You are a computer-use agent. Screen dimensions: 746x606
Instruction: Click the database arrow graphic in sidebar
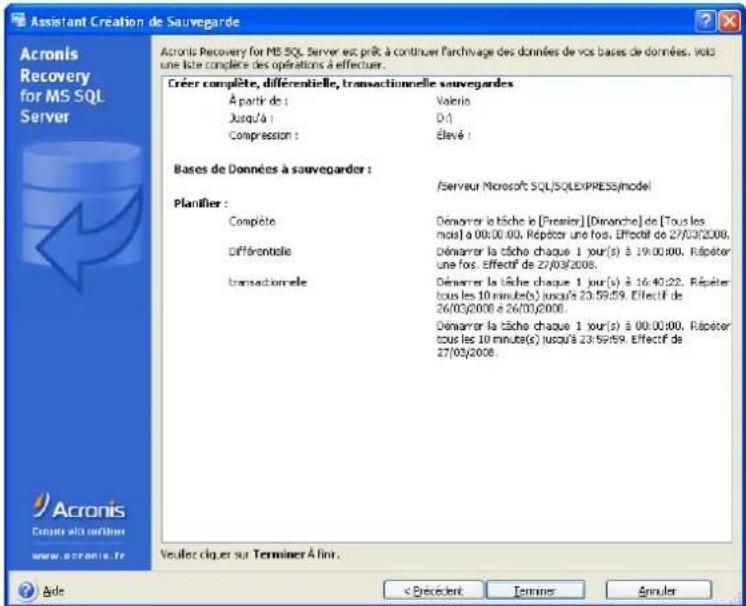(x=82, y=216)
